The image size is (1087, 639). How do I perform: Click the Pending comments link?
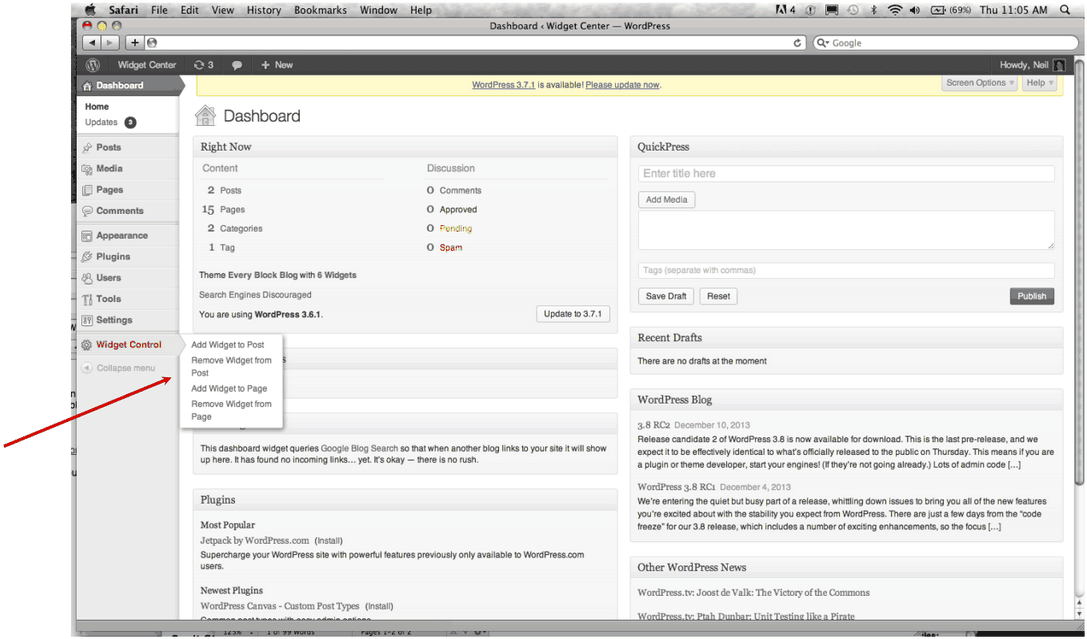pyautogui.click(x=455, y=228)
